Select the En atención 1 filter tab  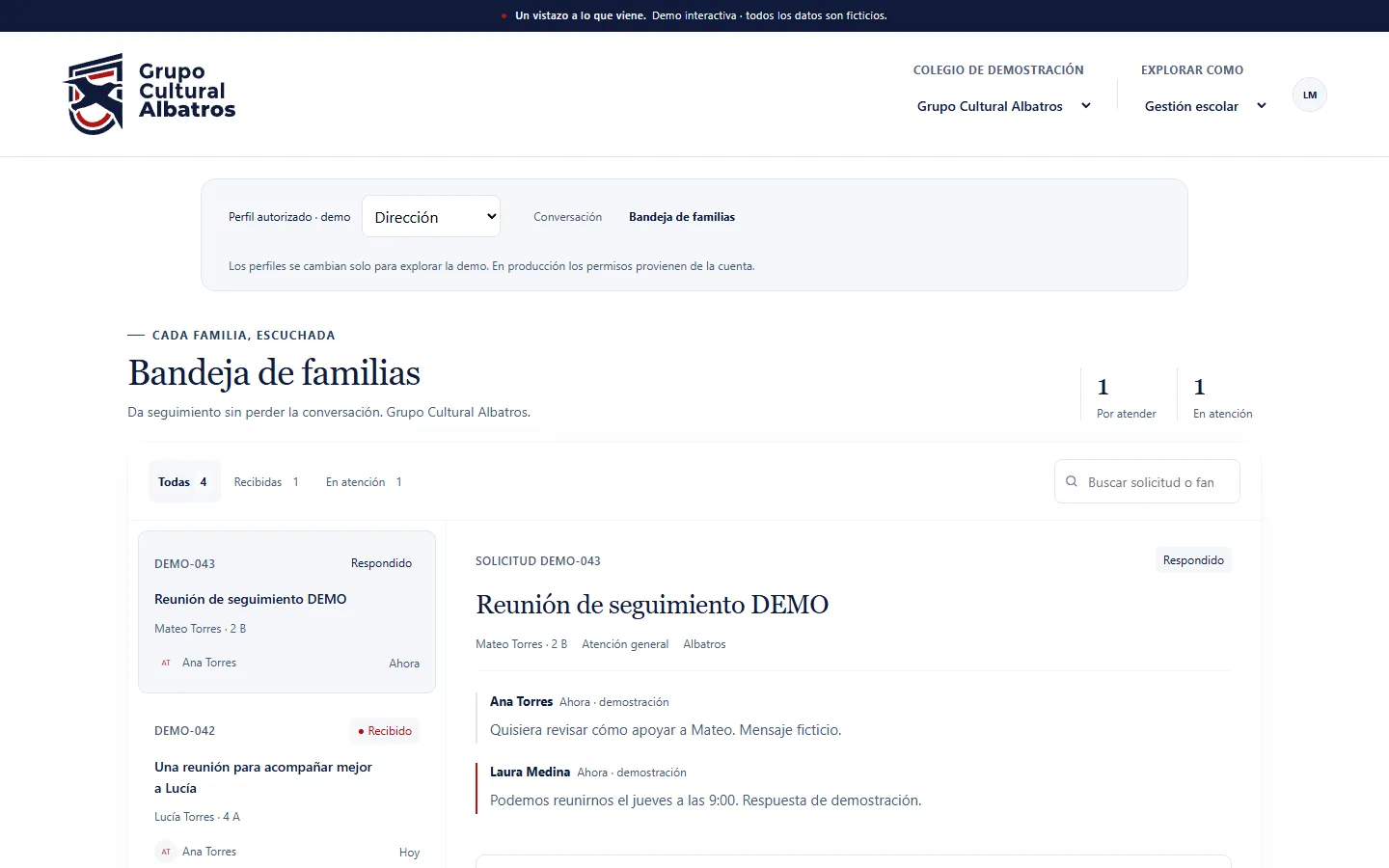364,481
